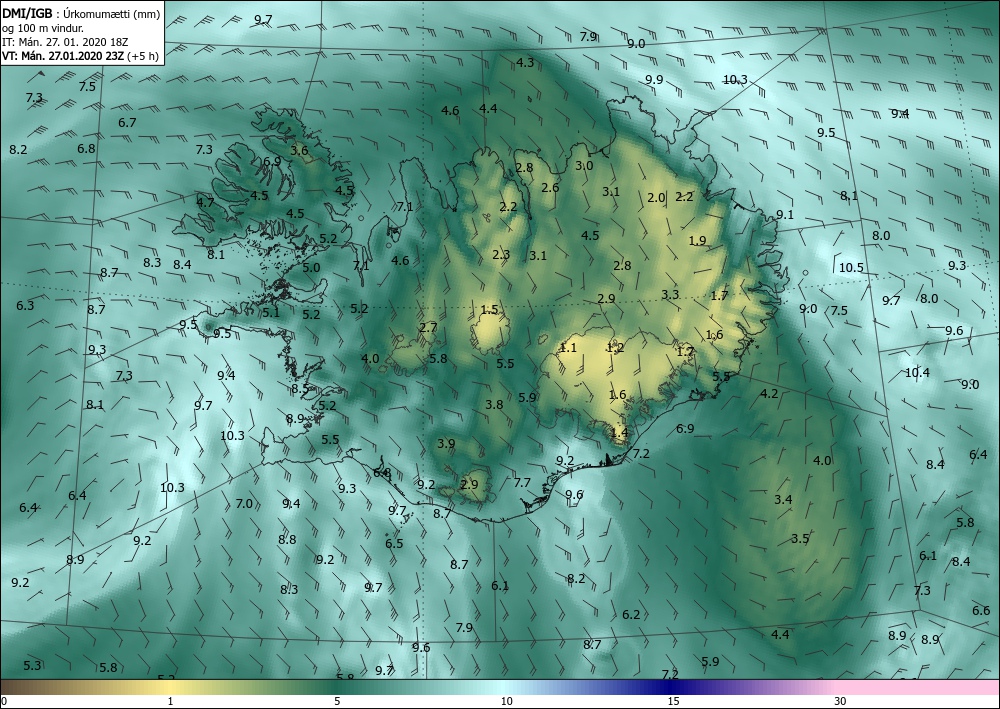Image resolution: width=1000 pixels, height=709 pixels.
Task: Click the map value '4.2'
Action: (x=769, y=393)
